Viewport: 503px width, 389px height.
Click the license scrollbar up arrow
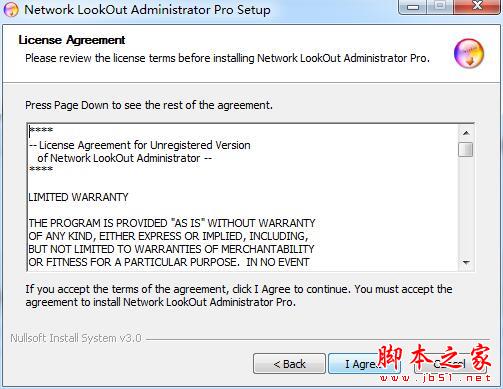pos(466,133)
